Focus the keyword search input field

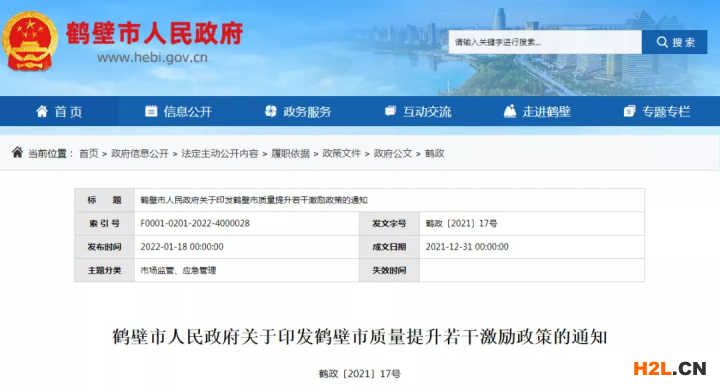point(545,42)
